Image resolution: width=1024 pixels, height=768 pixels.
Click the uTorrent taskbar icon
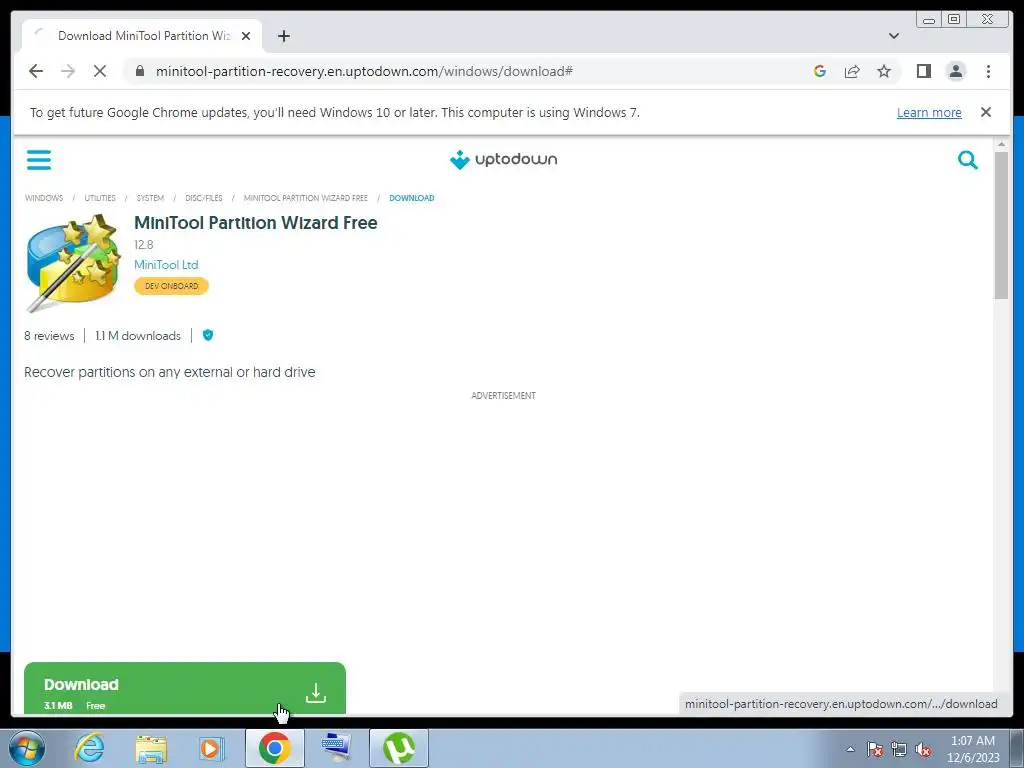[398, 748]
